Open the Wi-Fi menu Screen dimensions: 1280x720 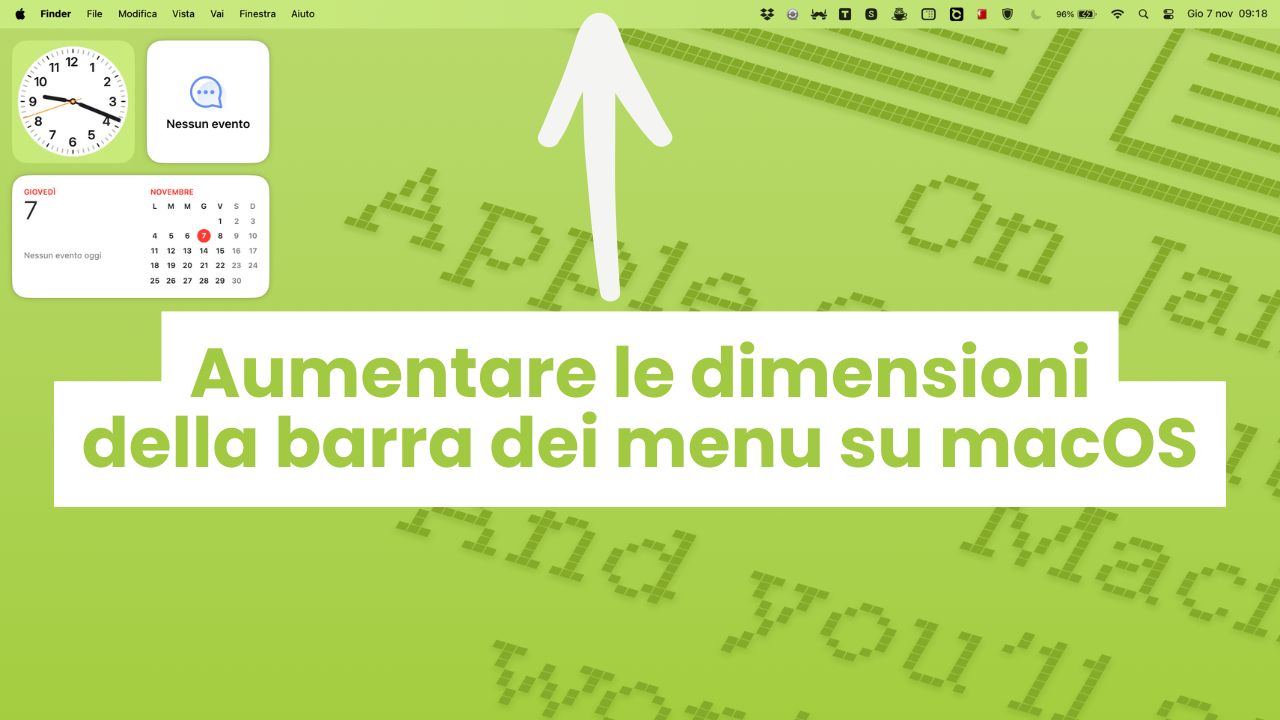(x=1117, y=14)
